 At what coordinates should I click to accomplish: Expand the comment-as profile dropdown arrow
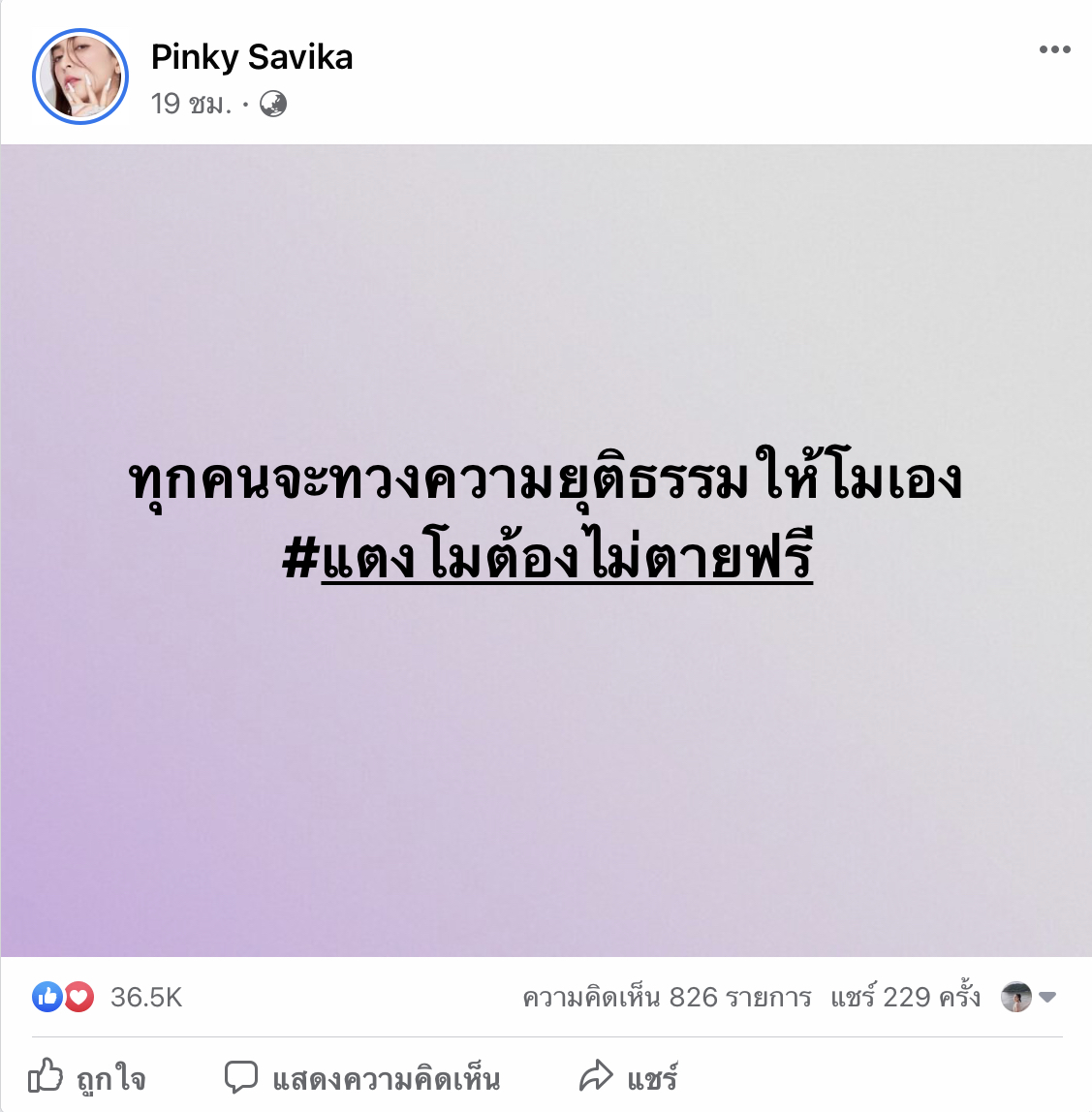click(1047, 997)
